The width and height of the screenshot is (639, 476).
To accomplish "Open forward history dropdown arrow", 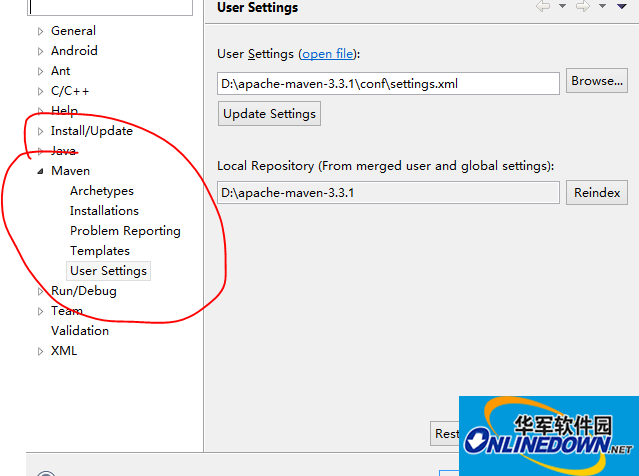I will [602, 6].
